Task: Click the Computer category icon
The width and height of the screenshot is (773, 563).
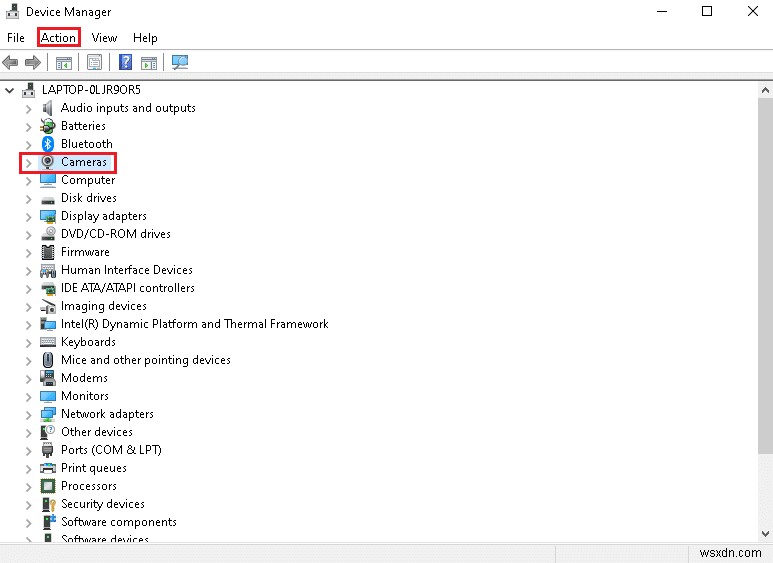Action: 48,180
